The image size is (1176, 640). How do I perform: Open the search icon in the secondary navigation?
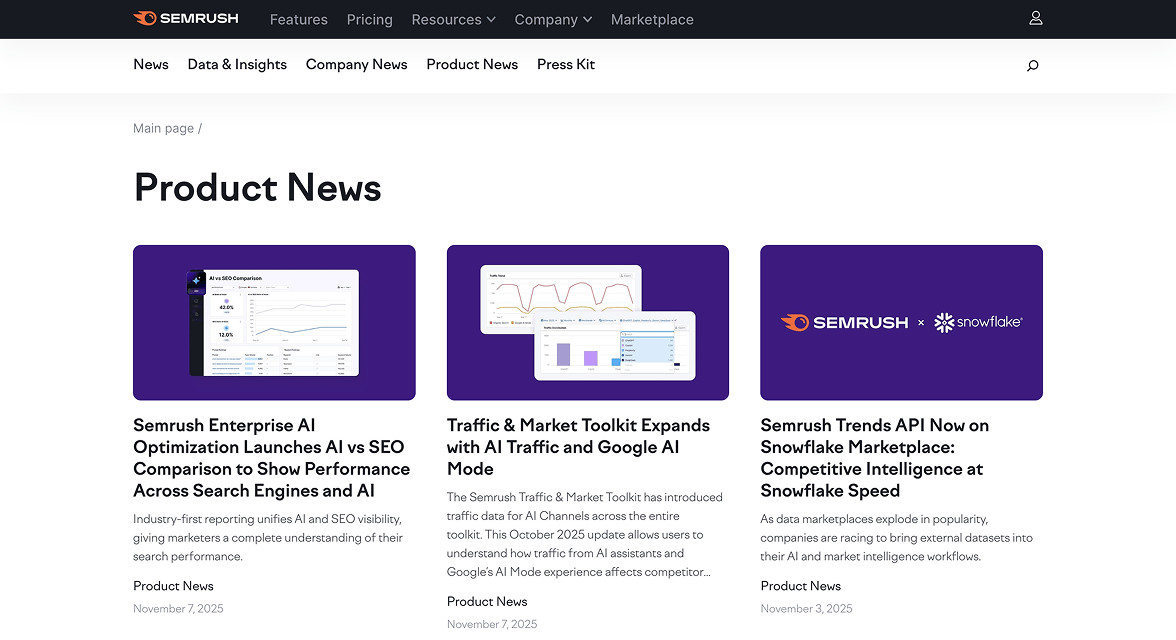pos(1032,65)
